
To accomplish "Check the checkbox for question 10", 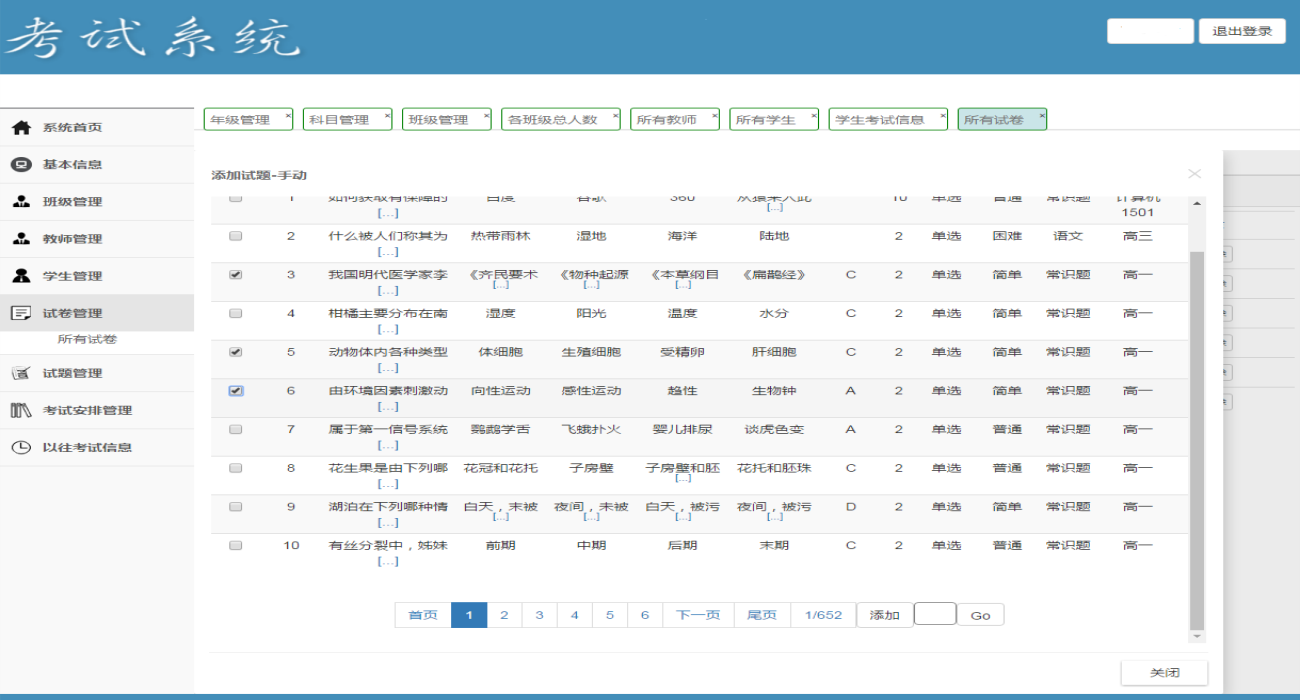I will click(x=235, y=545).
